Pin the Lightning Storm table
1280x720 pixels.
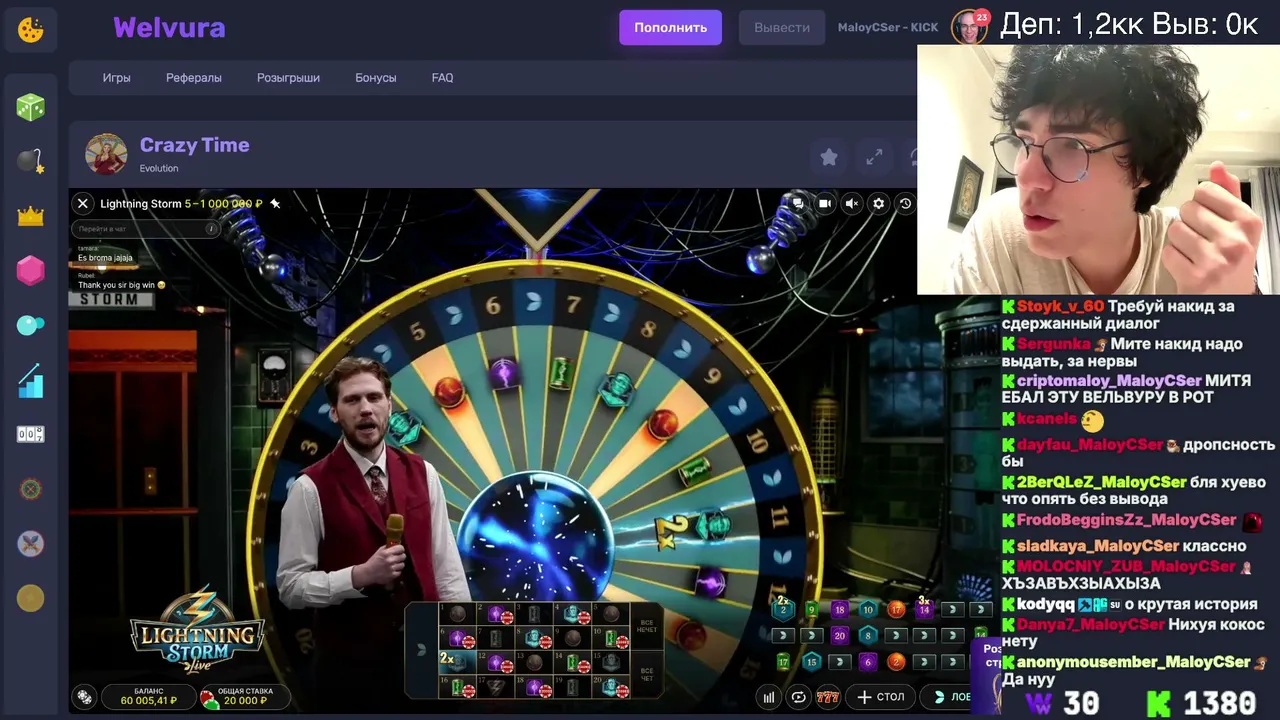coord(275,204)
